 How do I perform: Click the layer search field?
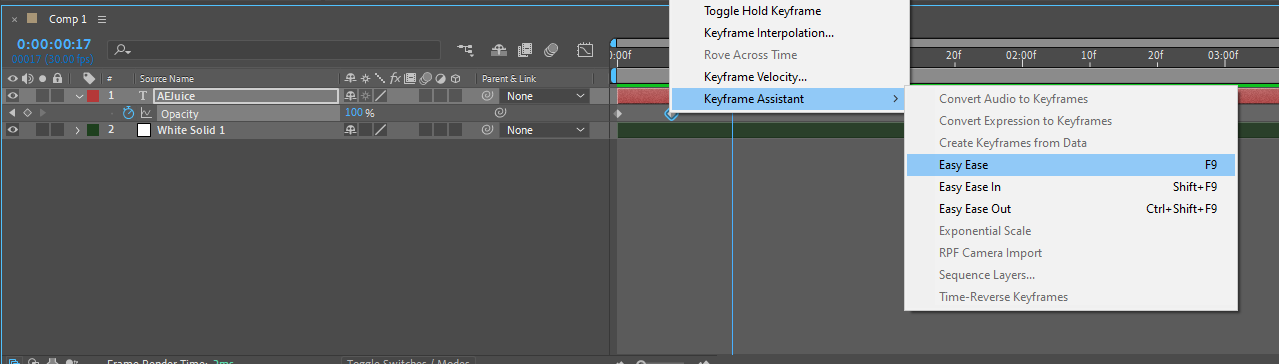(x=275, y=49)
